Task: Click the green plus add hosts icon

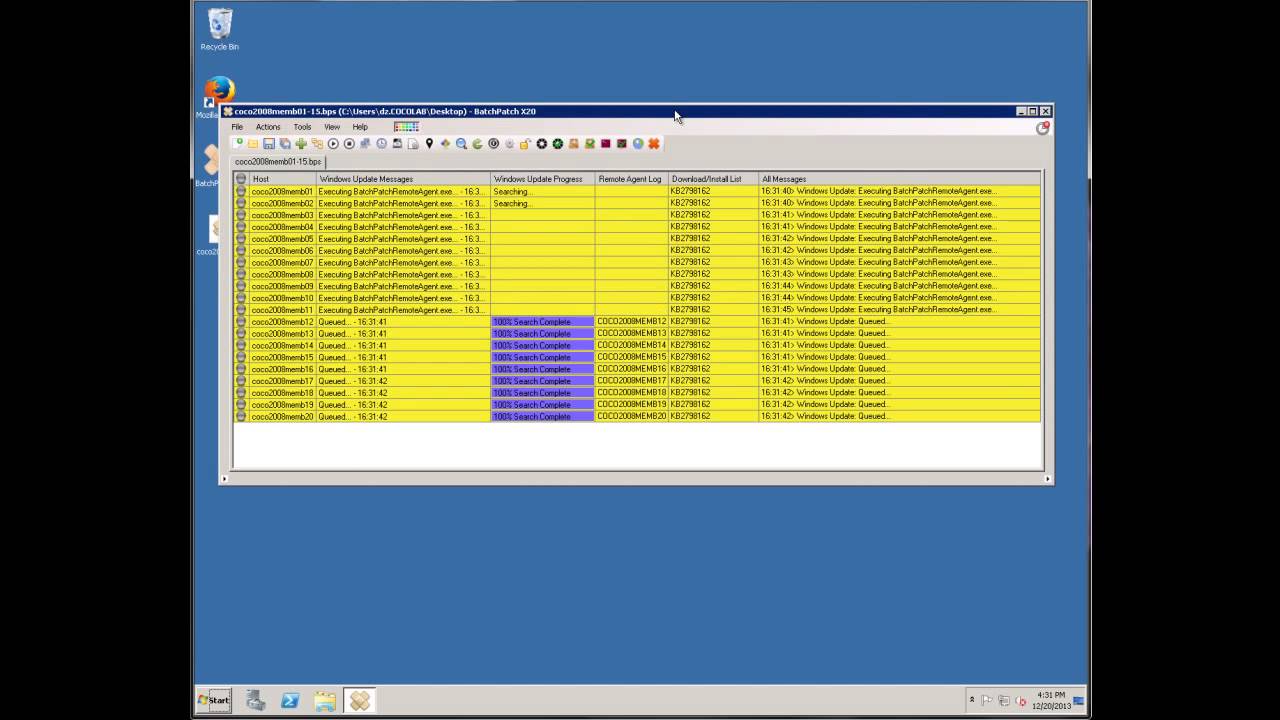Action: click(301, 144)
